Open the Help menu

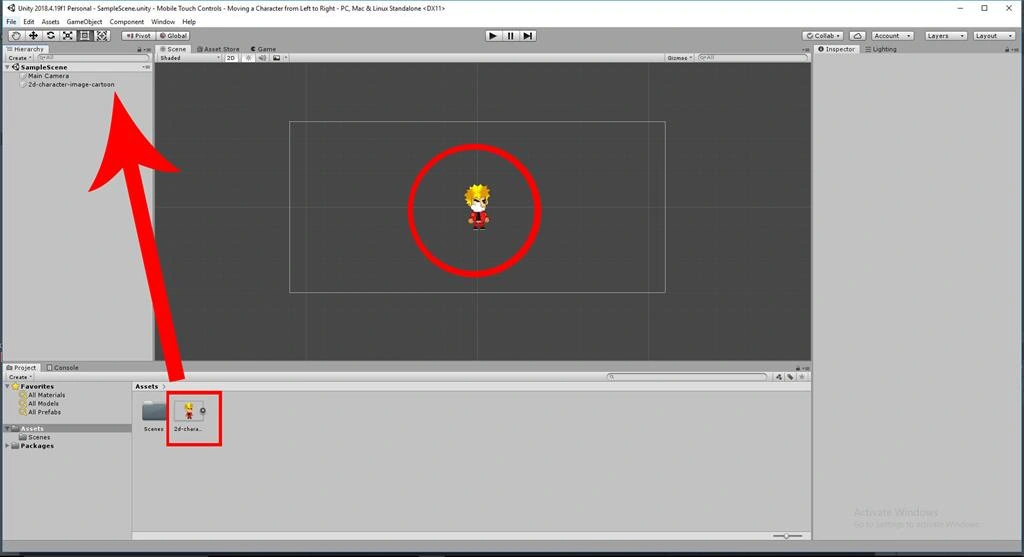click(189, 22)
